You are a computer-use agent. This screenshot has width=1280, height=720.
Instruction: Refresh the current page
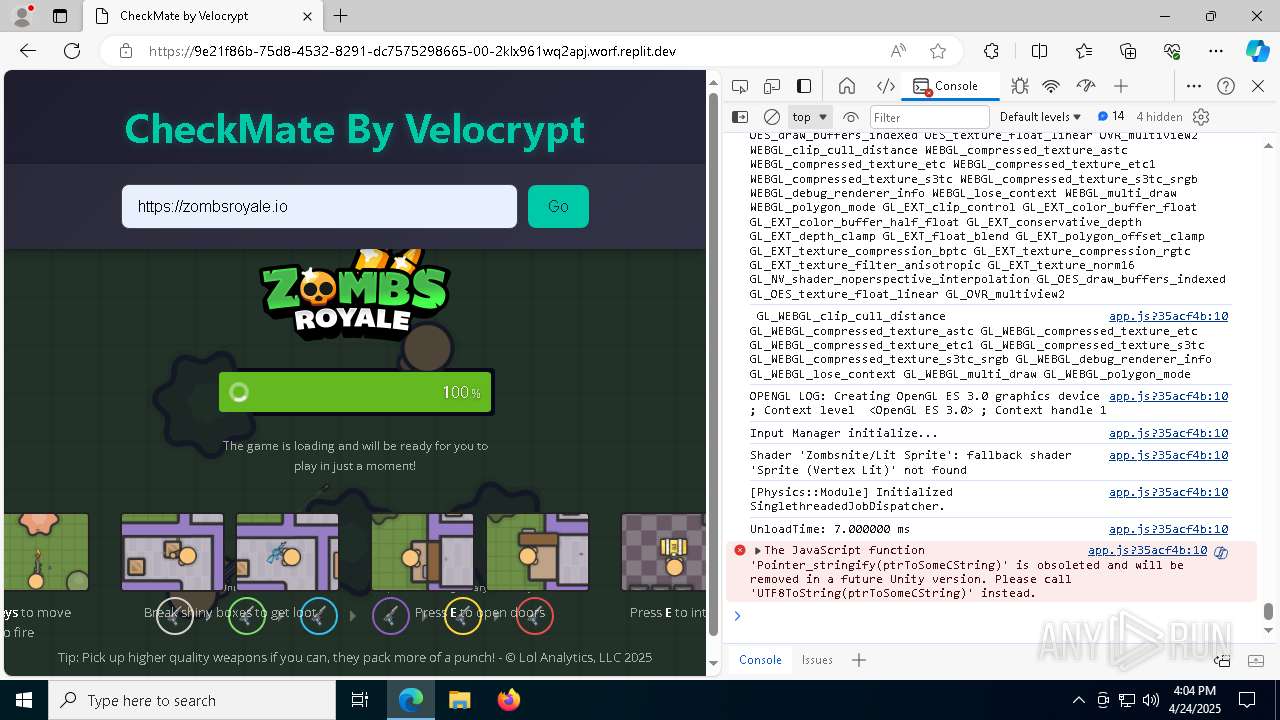point(72,51)
